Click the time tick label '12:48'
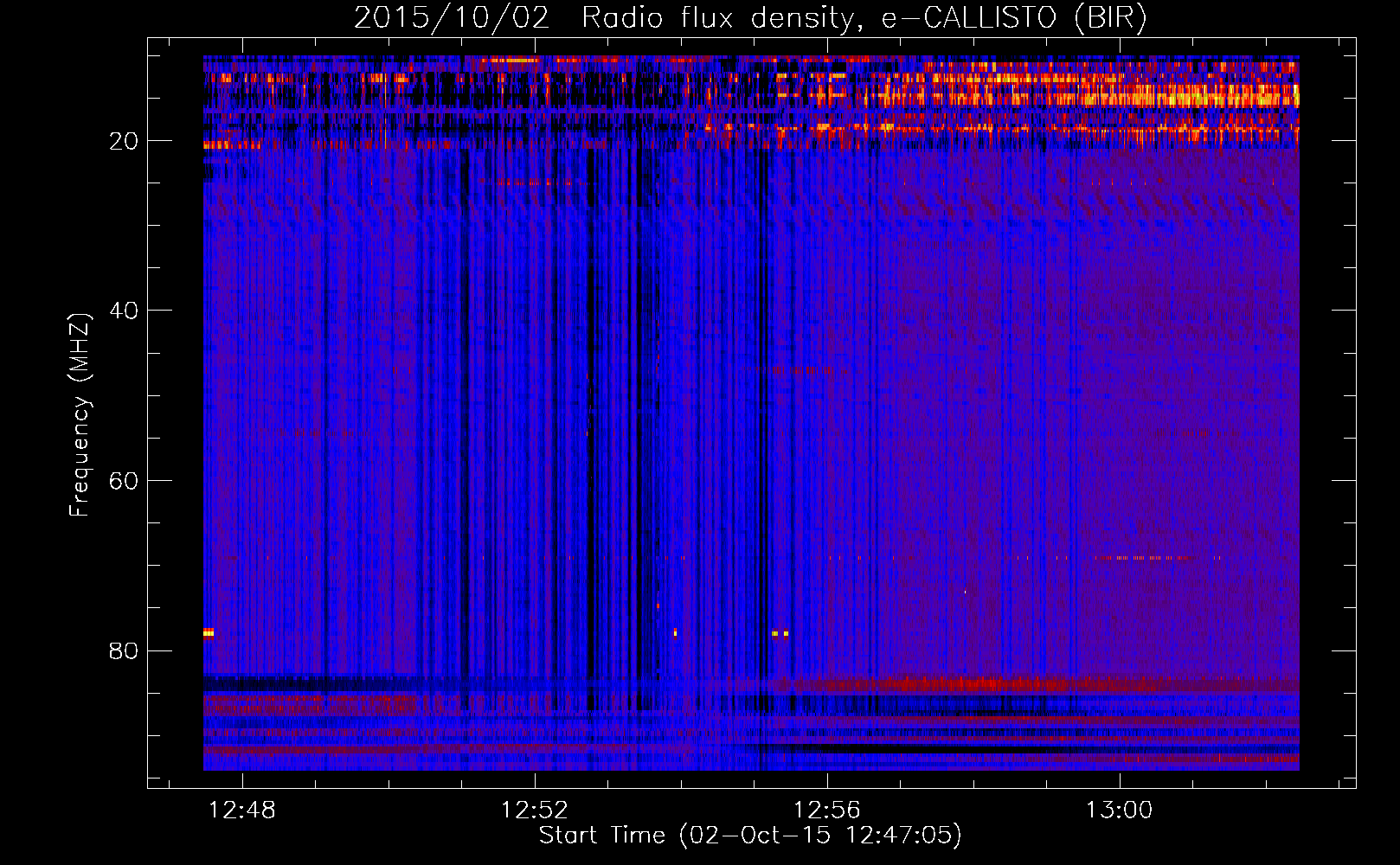This screenshot has width=1400, height=865. [x=242, y=811]
